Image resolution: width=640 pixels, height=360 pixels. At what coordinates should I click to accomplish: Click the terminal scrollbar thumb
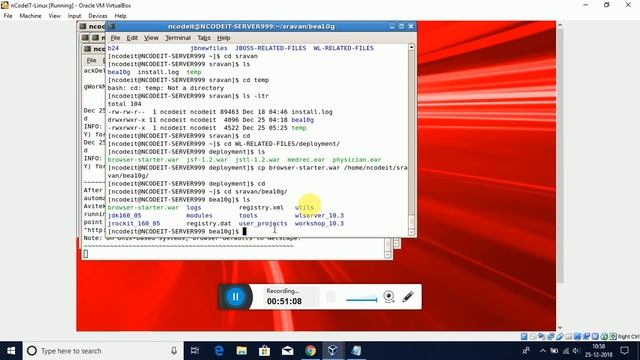[411, 222]
